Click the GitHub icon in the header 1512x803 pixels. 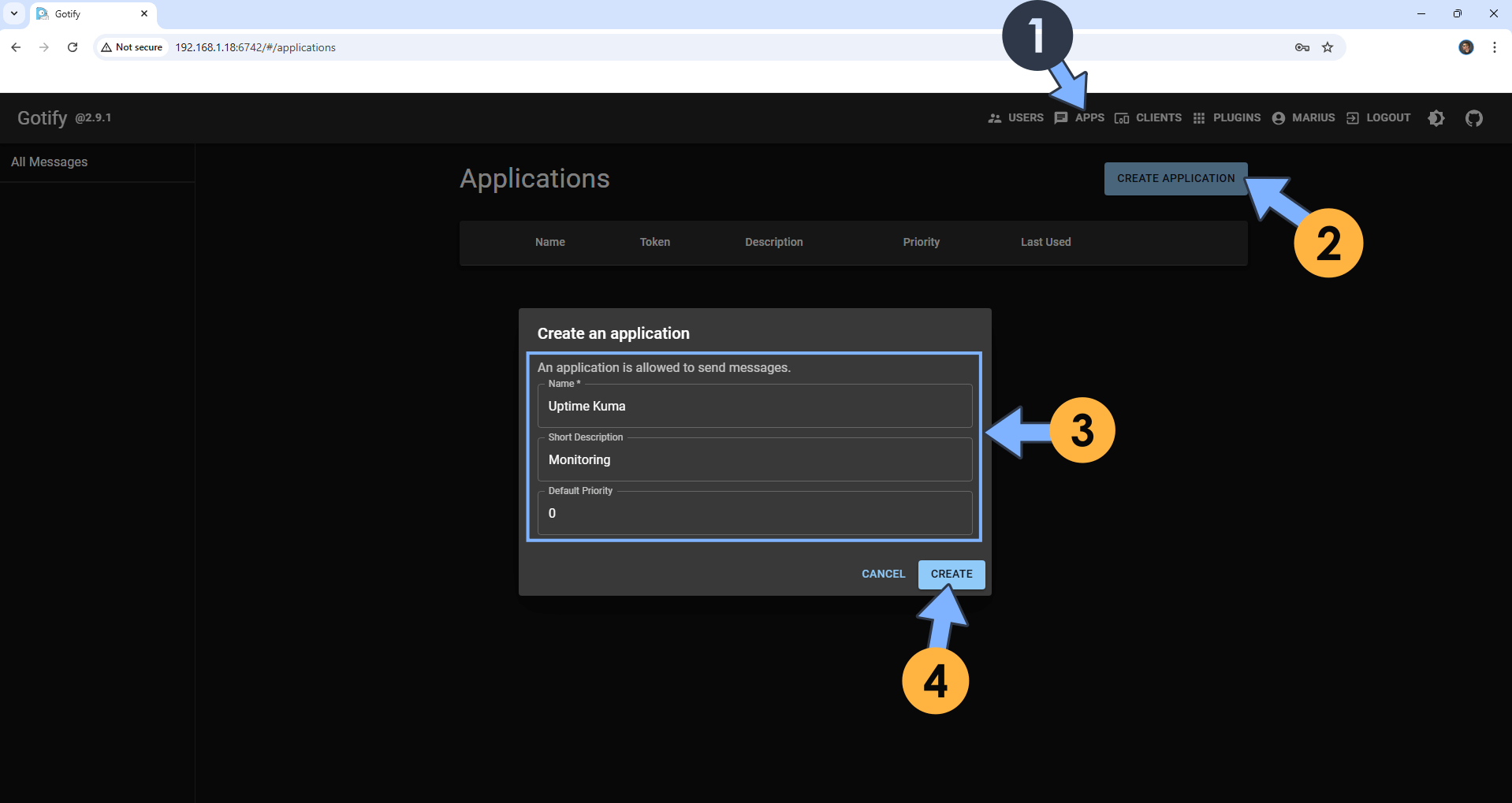[x=1473, y=118]
